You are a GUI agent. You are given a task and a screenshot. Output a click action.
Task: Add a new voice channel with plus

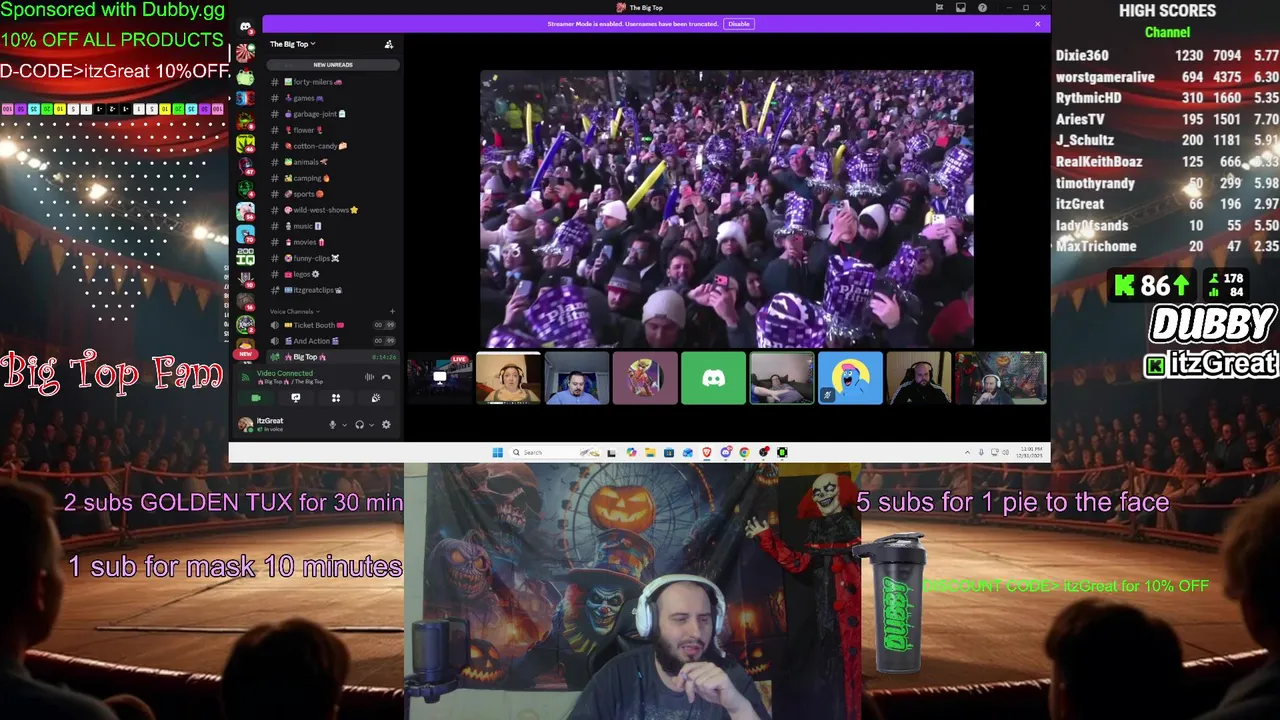pos(391,312)
